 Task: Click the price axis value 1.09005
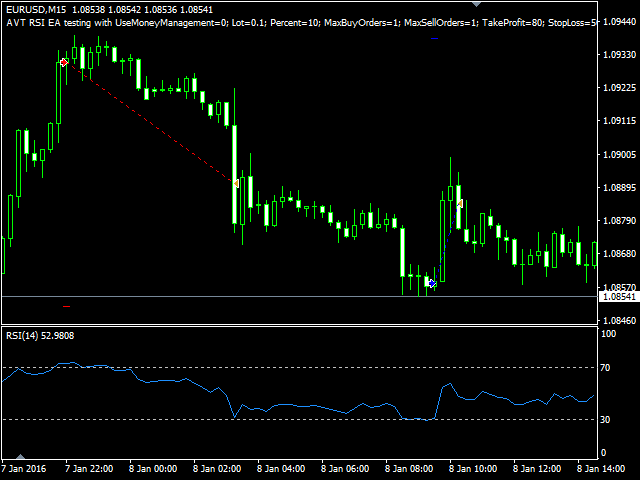pyautogui.click(x=619, y=154)
